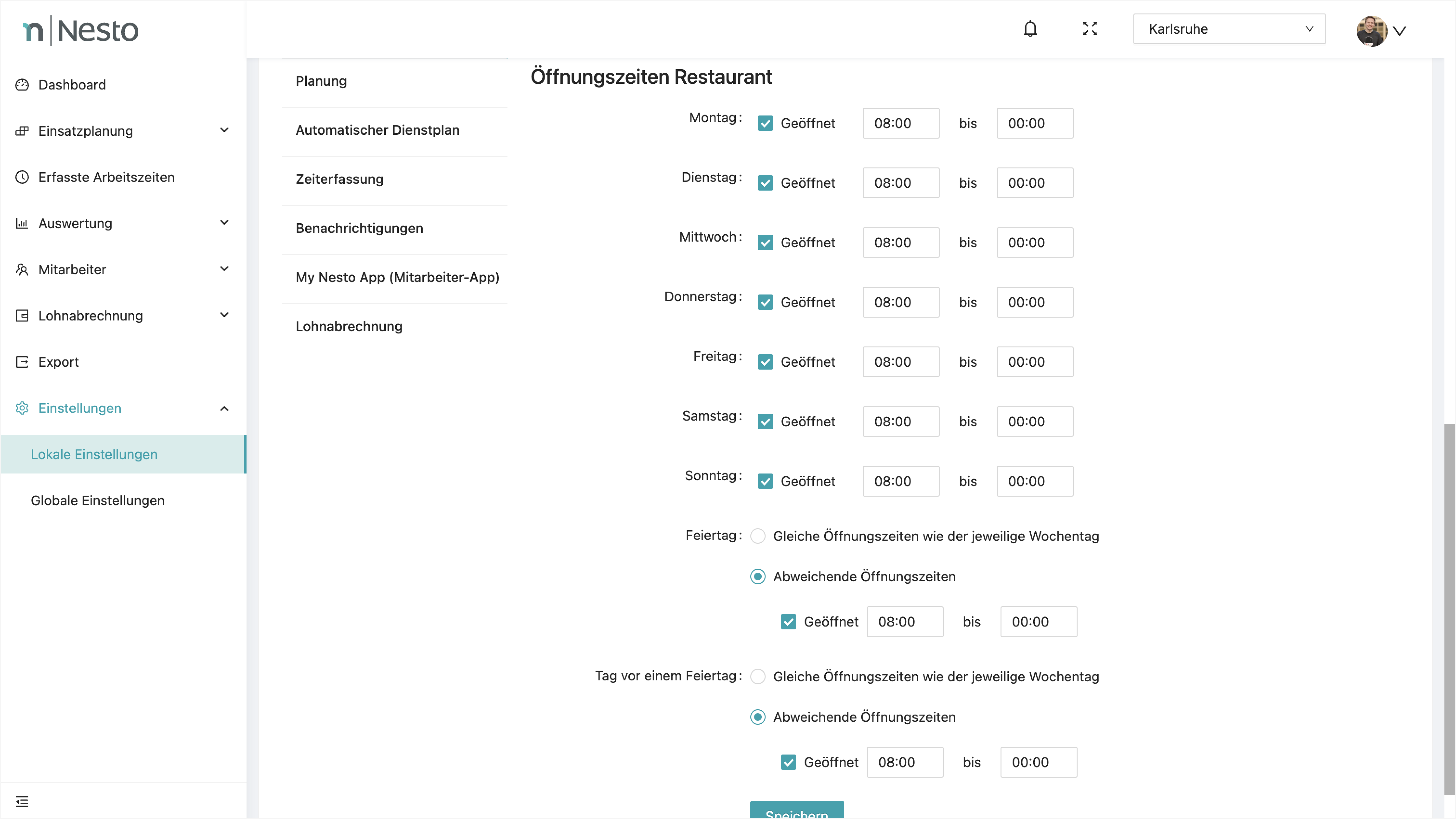Click the Export icon in sidebar
The image size is (1456, 819).
(x=22, y=362)
